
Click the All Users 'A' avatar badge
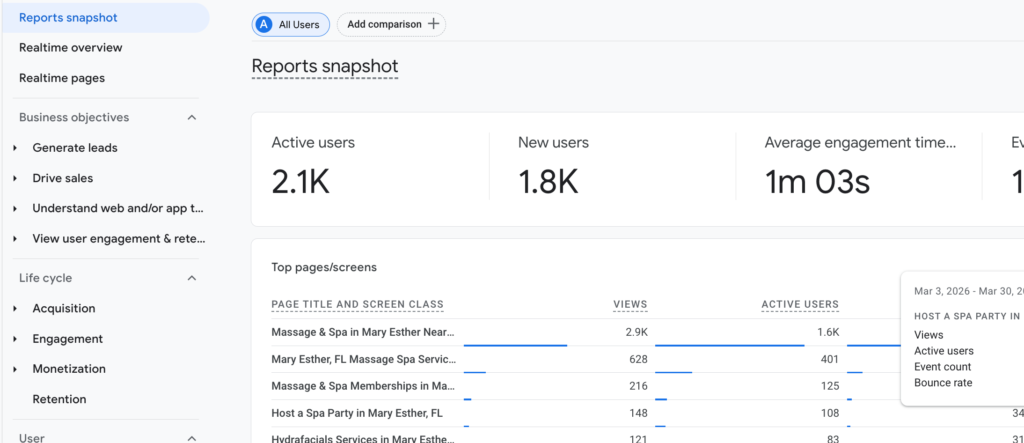(x=264, y=25)
